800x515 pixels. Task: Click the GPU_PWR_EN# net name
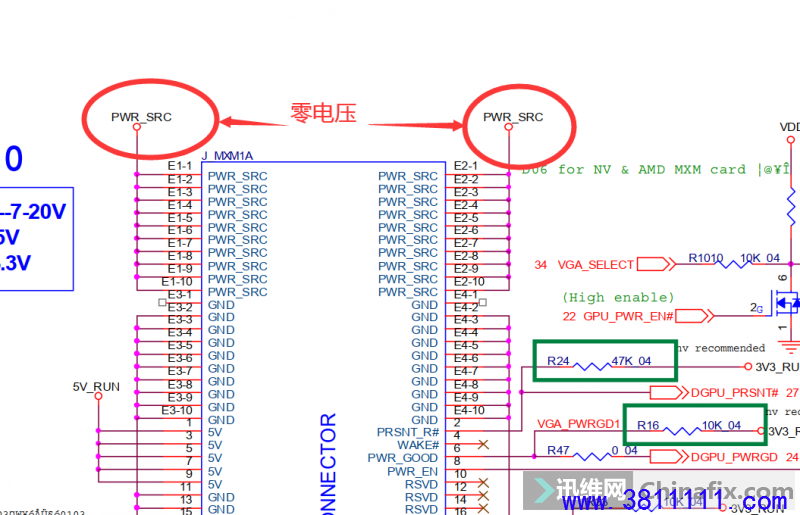[628, 316]
